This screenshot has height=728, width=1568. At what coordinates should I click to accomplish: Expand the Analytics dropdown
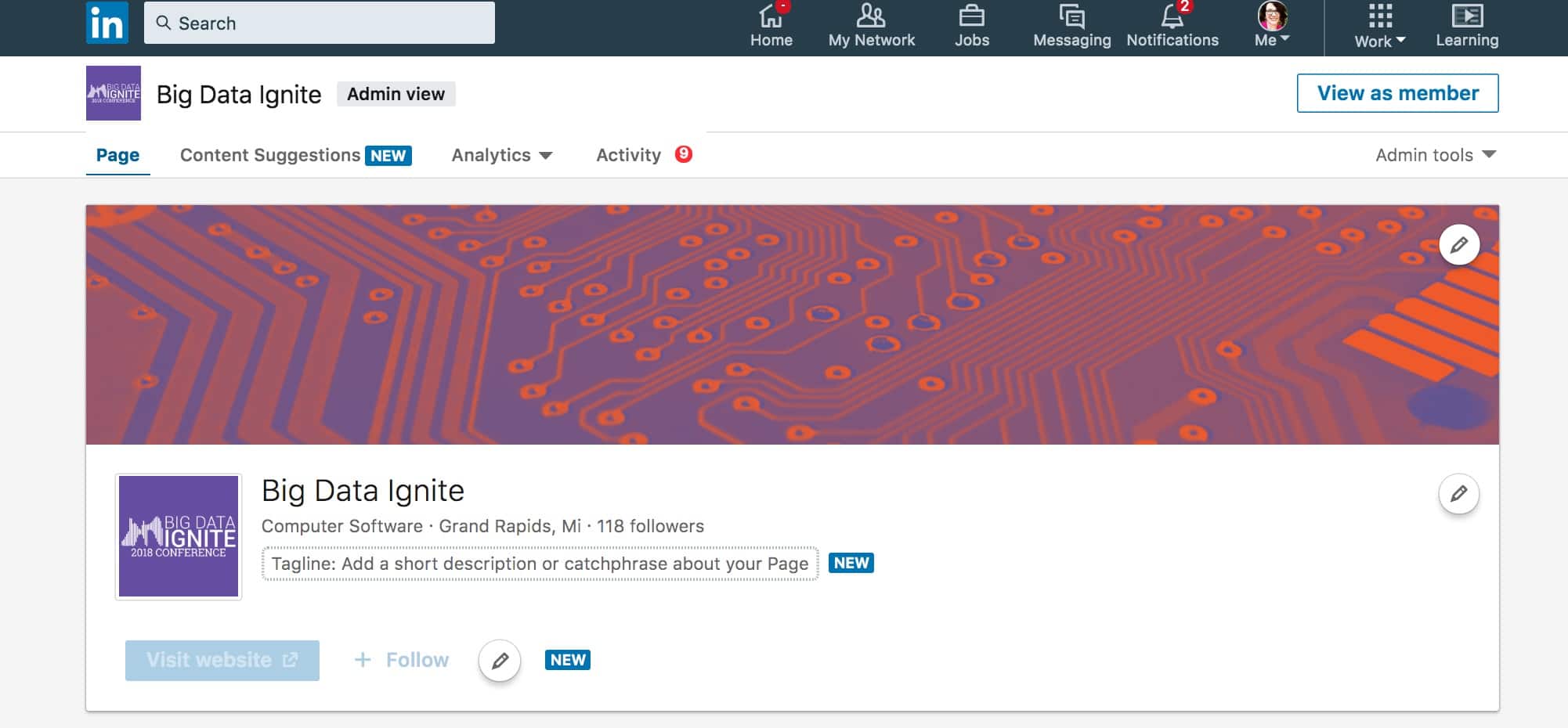[x=502, y=155]
